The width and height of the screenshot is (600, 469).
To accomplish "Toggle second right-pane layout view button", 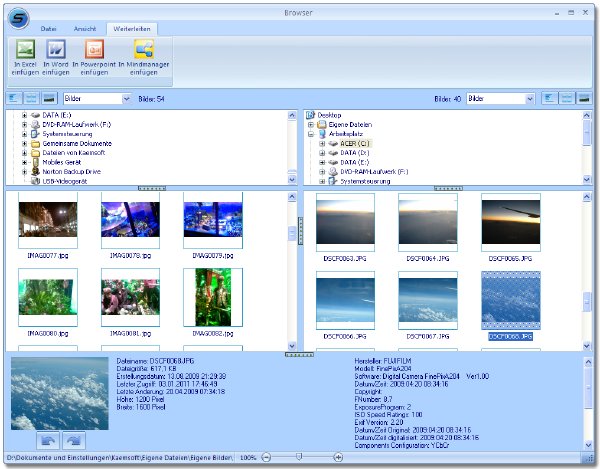I will [567, 98].
